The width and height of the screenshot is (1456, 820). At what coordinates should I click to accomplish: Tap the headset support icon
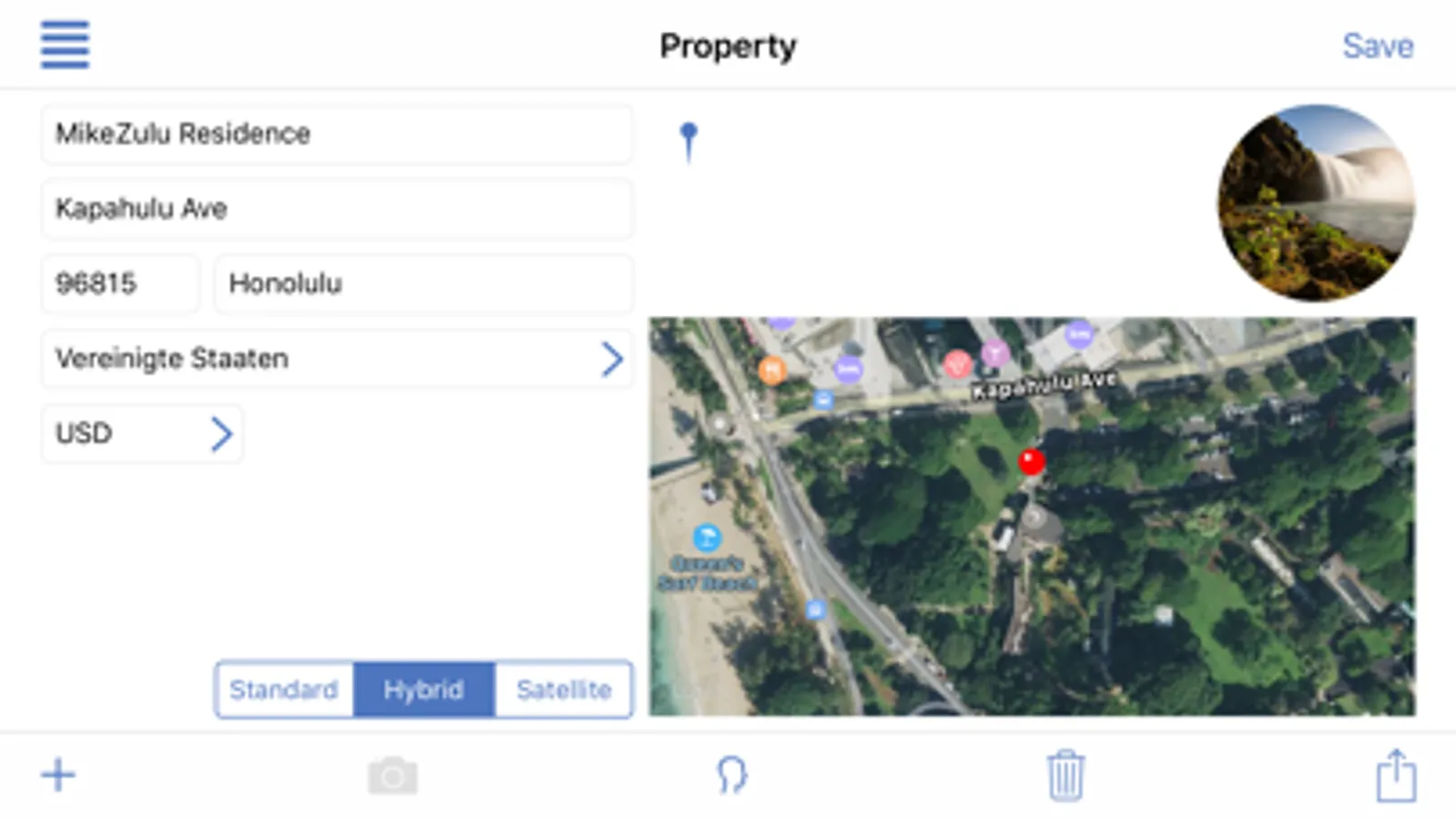(x=731, y=775)
